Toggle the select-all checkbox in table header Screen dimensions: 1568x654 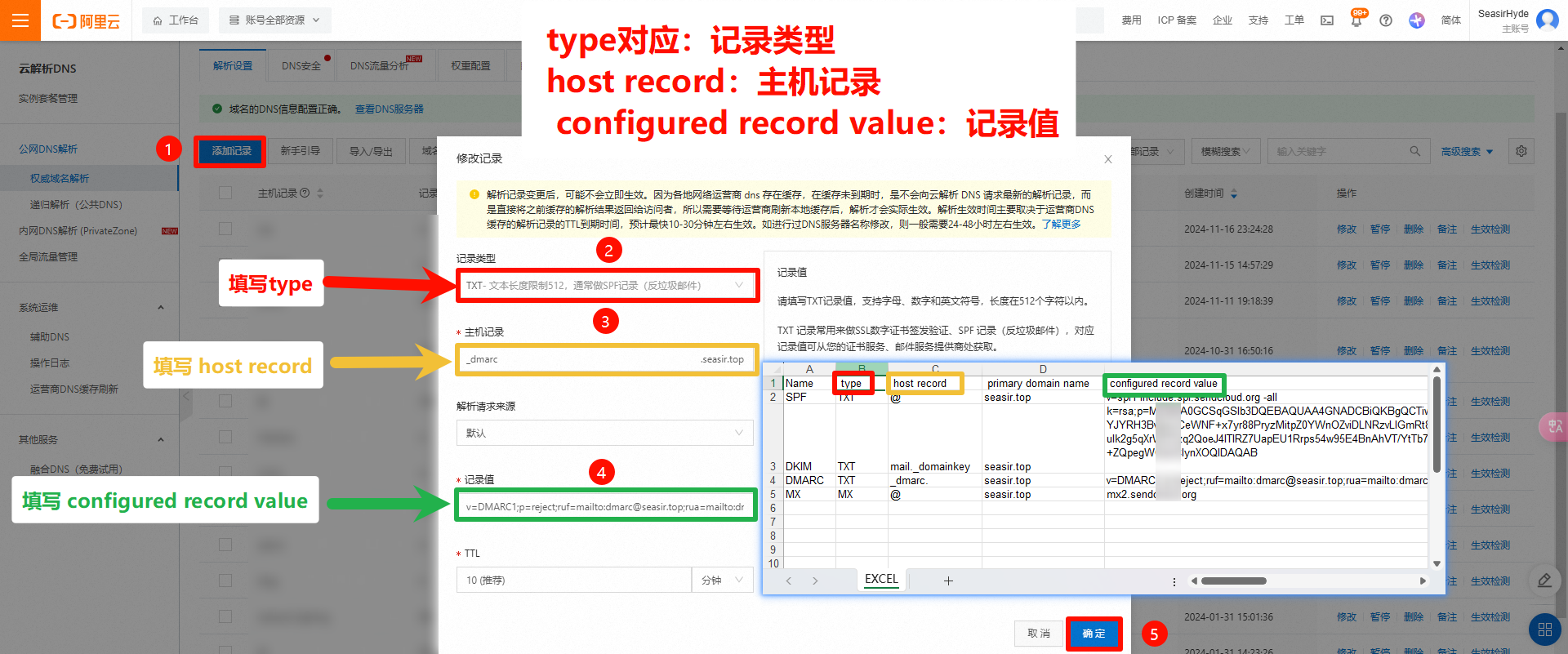pos(225,194)
